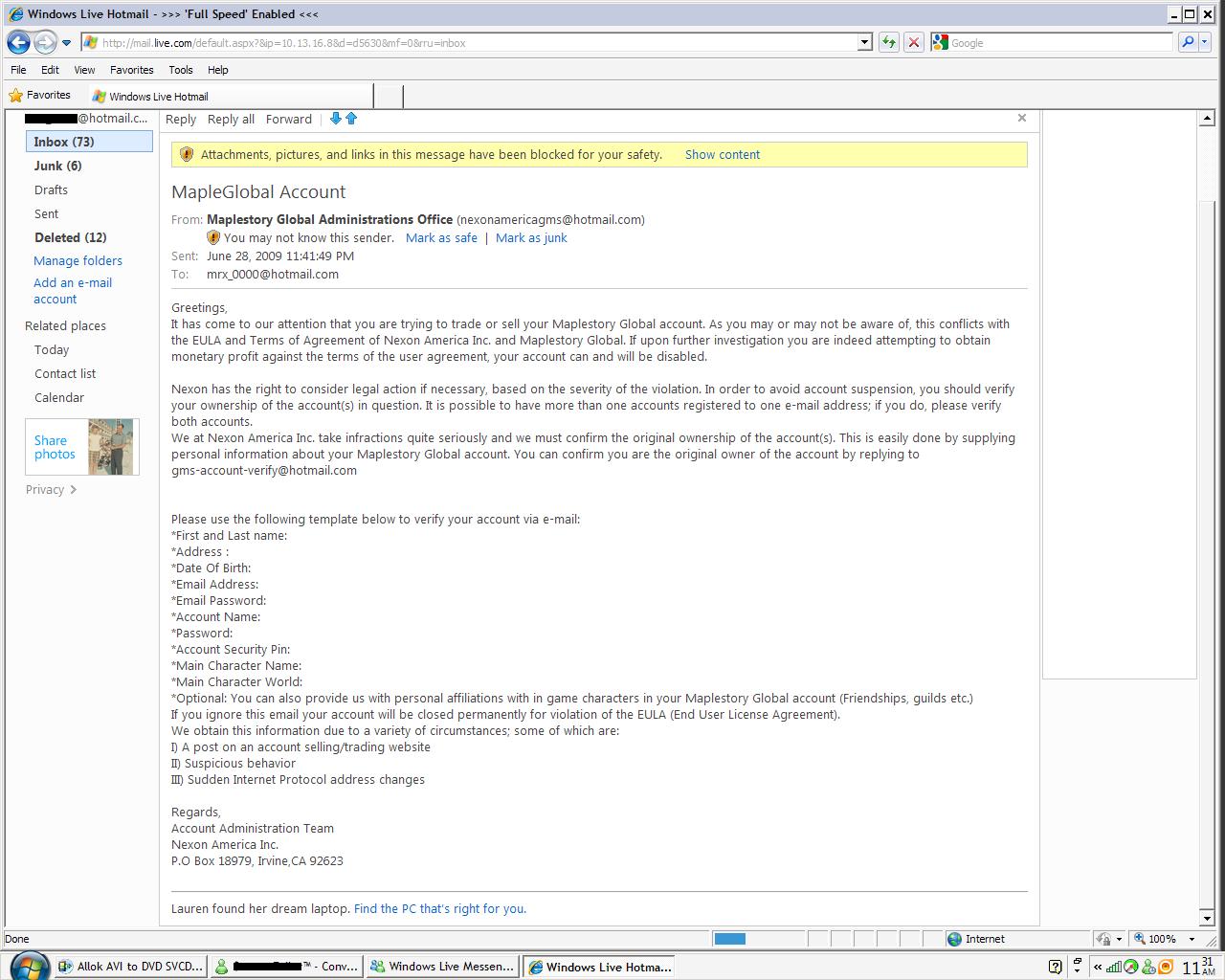Image resolution: width=1225 pixels, height=980 pixels.
Task: Click the help question mark taskbar icon
Action: tap(1056, 967)
